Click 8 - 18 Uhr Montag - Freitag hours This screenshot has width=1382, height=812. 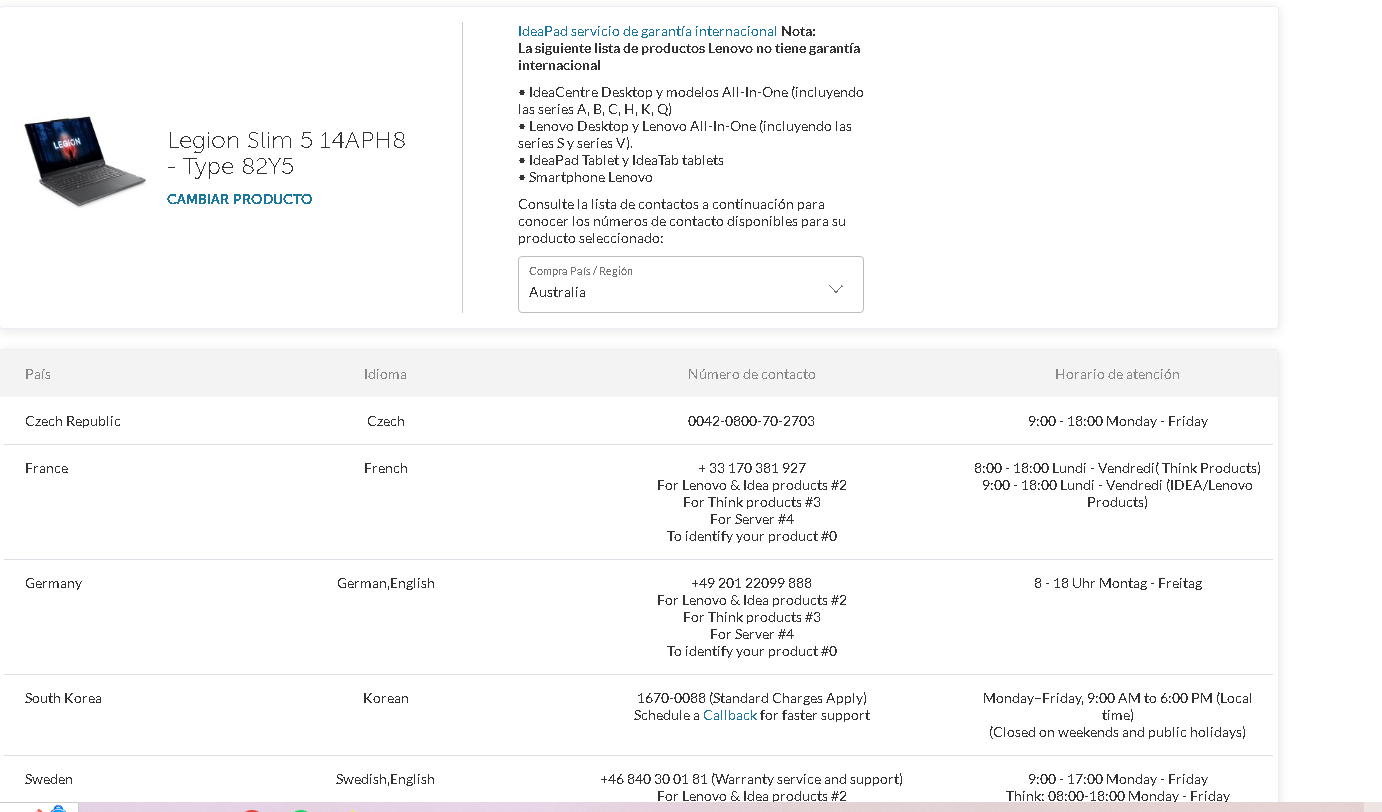pos(1118,583)
